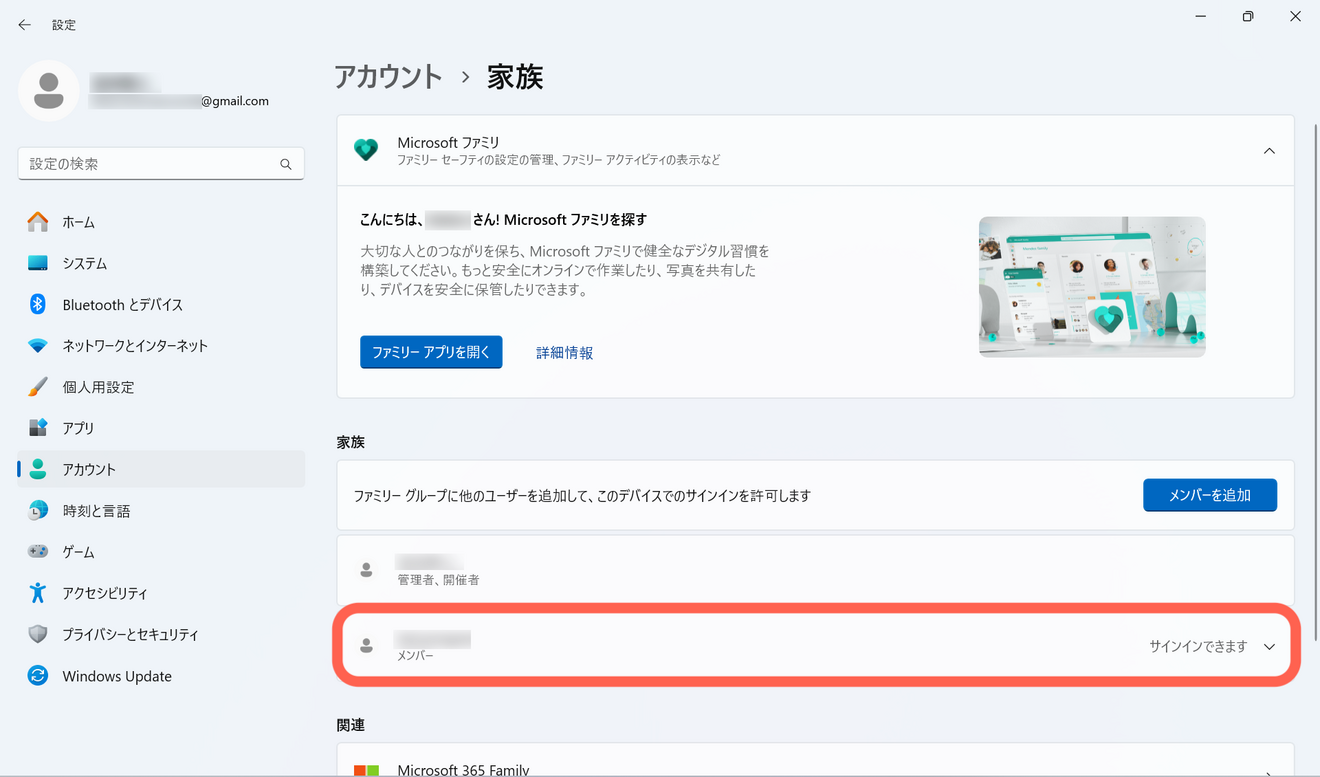1320x777 pixels.
Task: Click the profile avatar picture
Action: (x=49, y=91)
